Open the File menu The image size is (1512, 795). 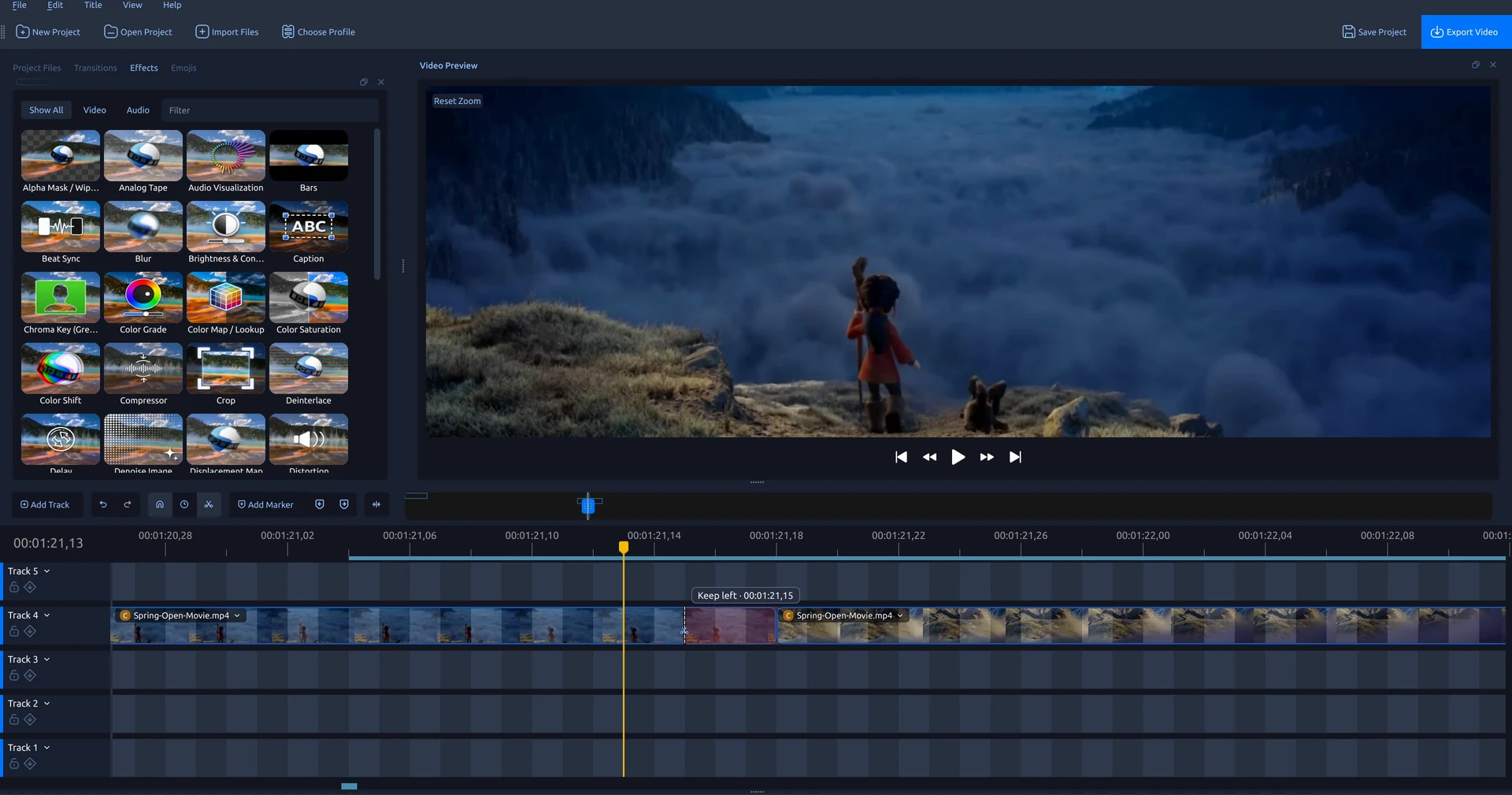point(20,6)
